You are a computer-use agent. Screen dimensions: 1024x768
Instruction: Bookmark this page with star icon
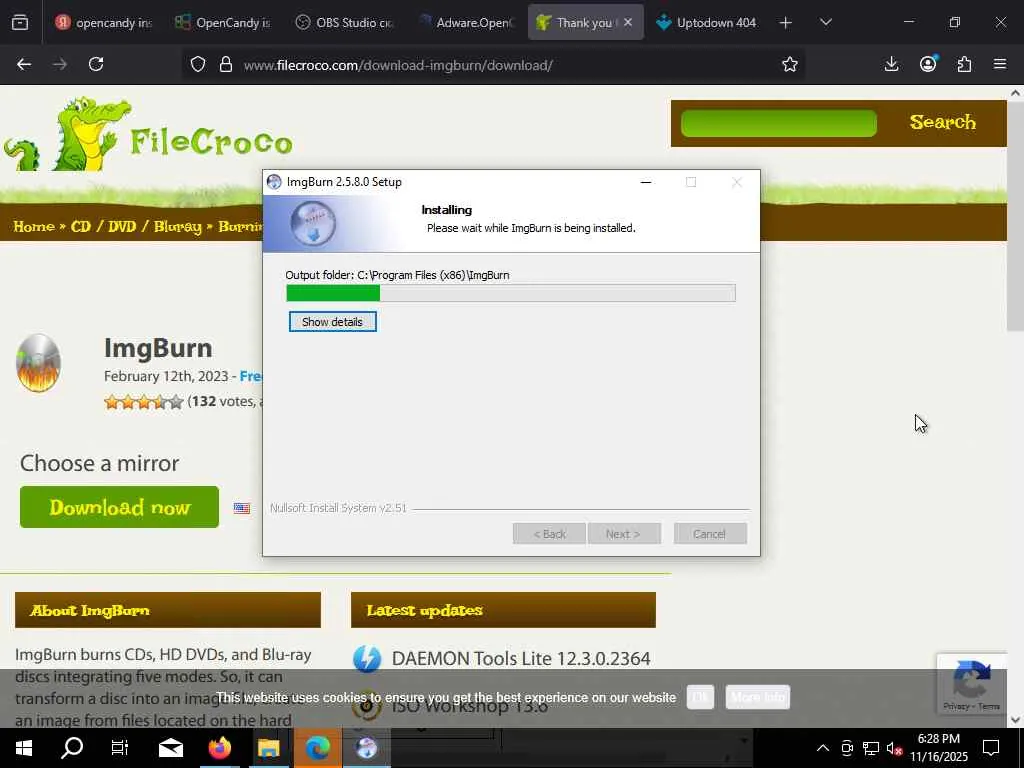point(790,65)
